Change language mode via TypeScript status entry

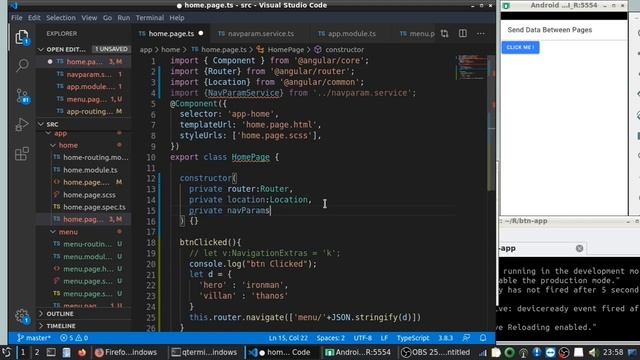413,338
